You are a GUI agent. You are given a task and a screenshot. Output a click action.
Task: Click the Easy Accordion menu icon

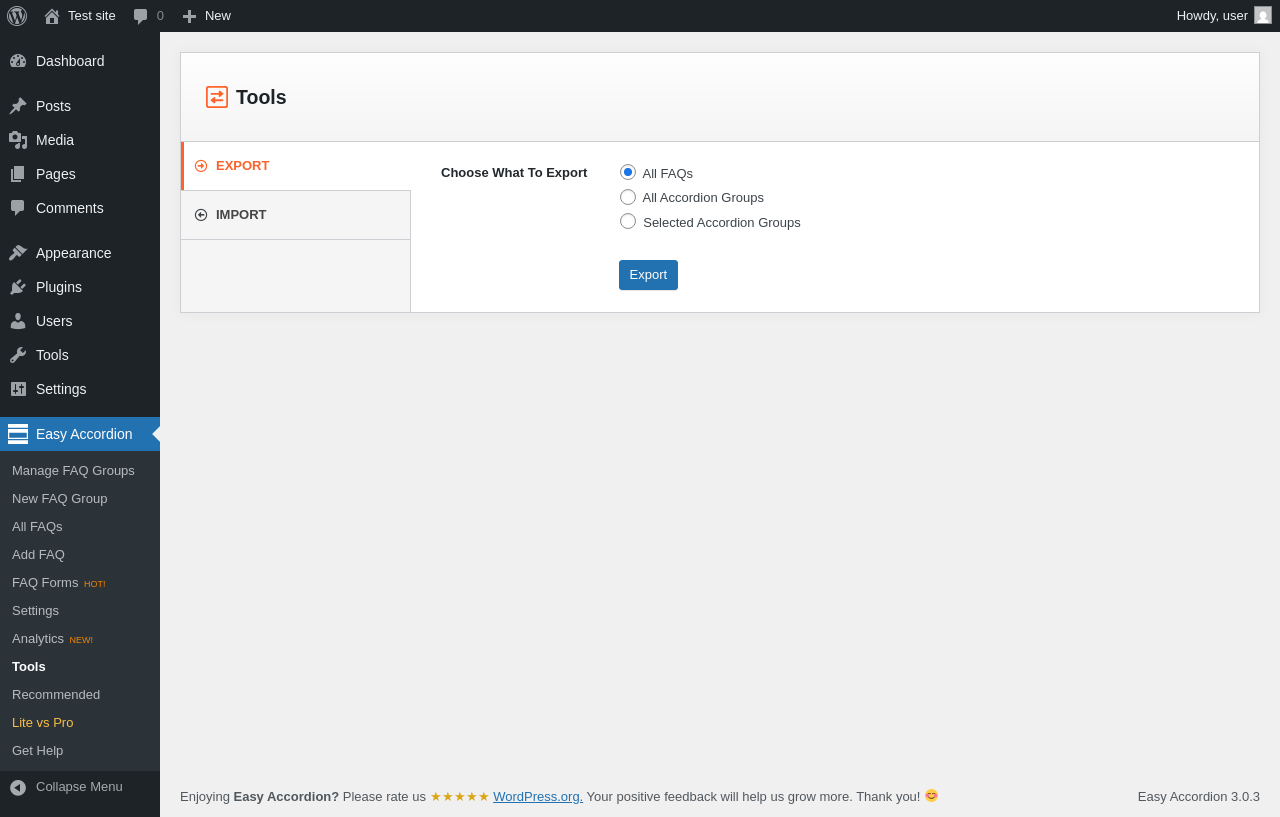point(18,434)
